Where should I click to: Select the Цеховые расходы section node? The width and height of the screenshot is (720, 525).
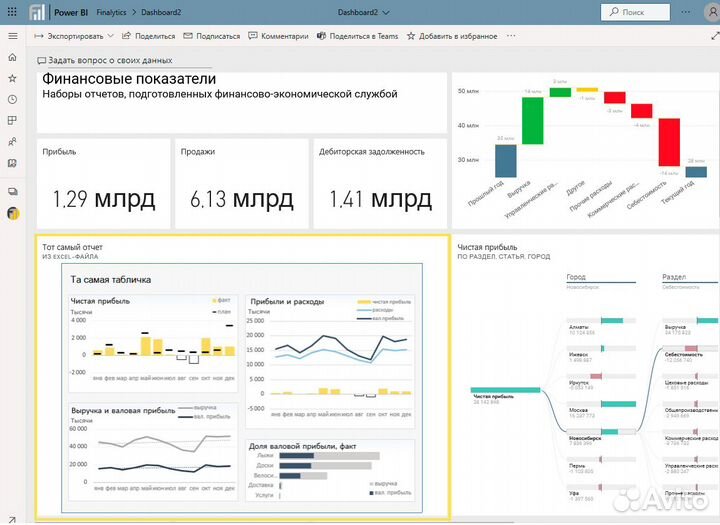coord(691,376)
